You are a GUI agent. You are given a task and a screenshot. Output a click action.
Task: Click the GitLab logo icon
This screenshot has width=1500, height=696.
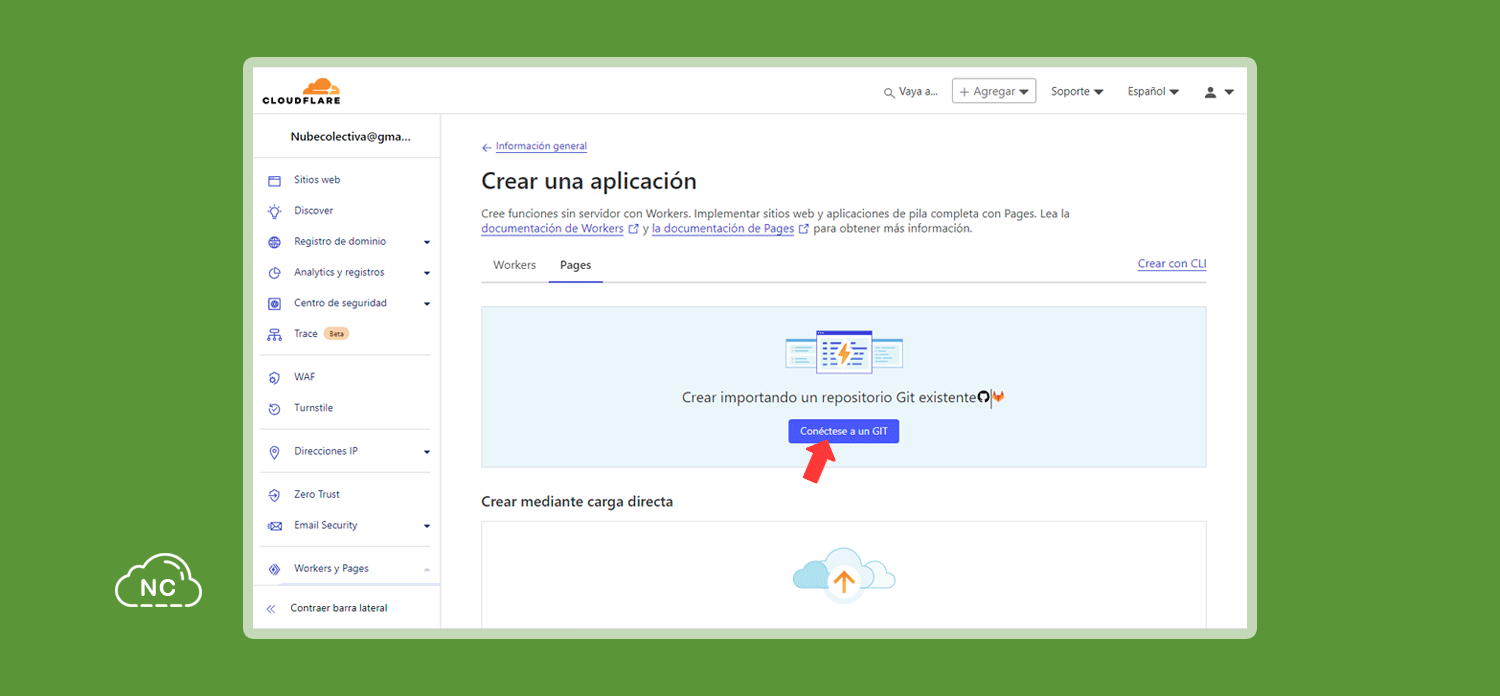[998, 397]
